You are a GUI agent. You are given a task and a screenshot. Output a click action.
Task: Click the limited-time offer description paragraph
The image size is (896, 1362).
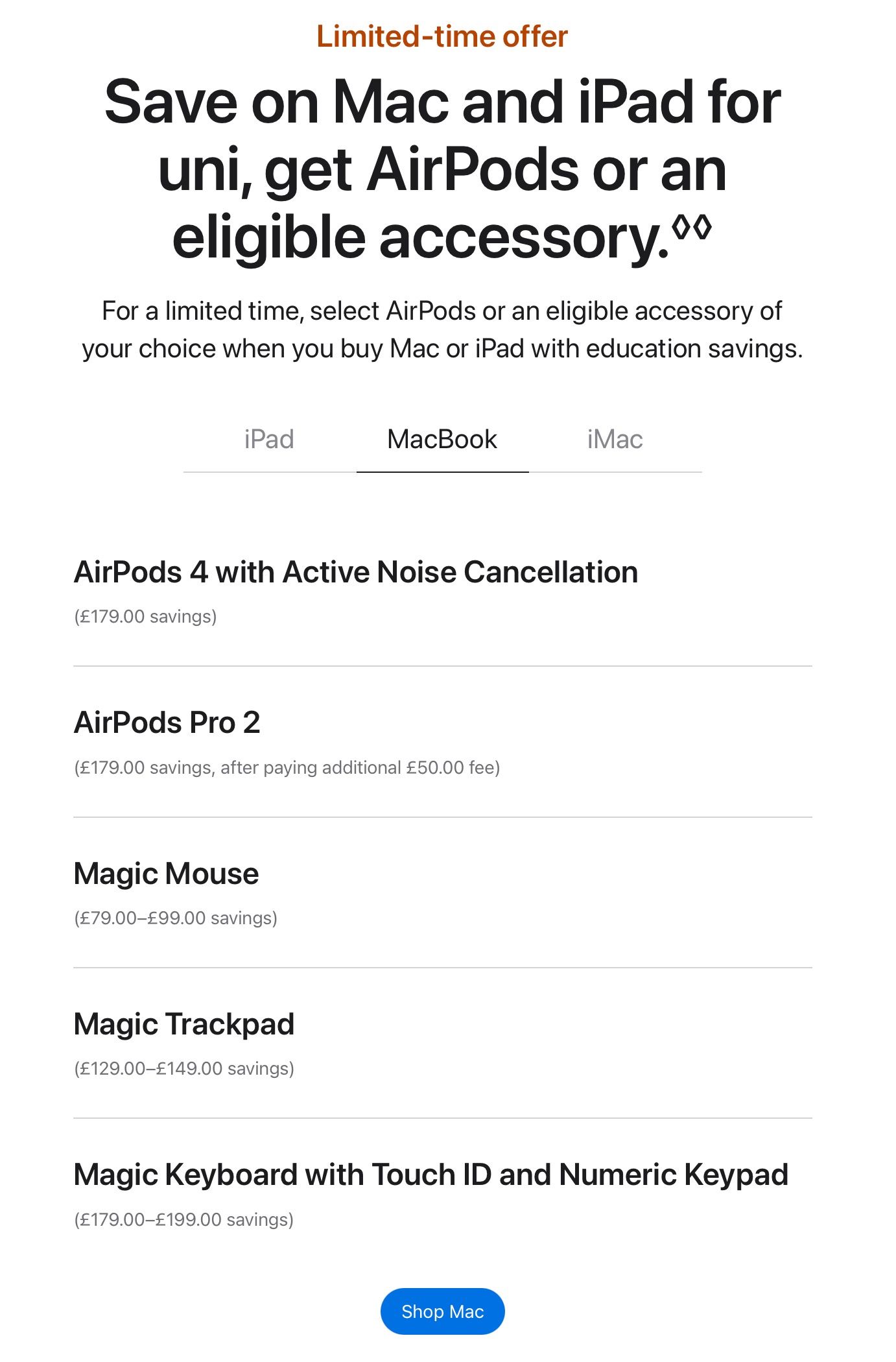pos(442,329)
